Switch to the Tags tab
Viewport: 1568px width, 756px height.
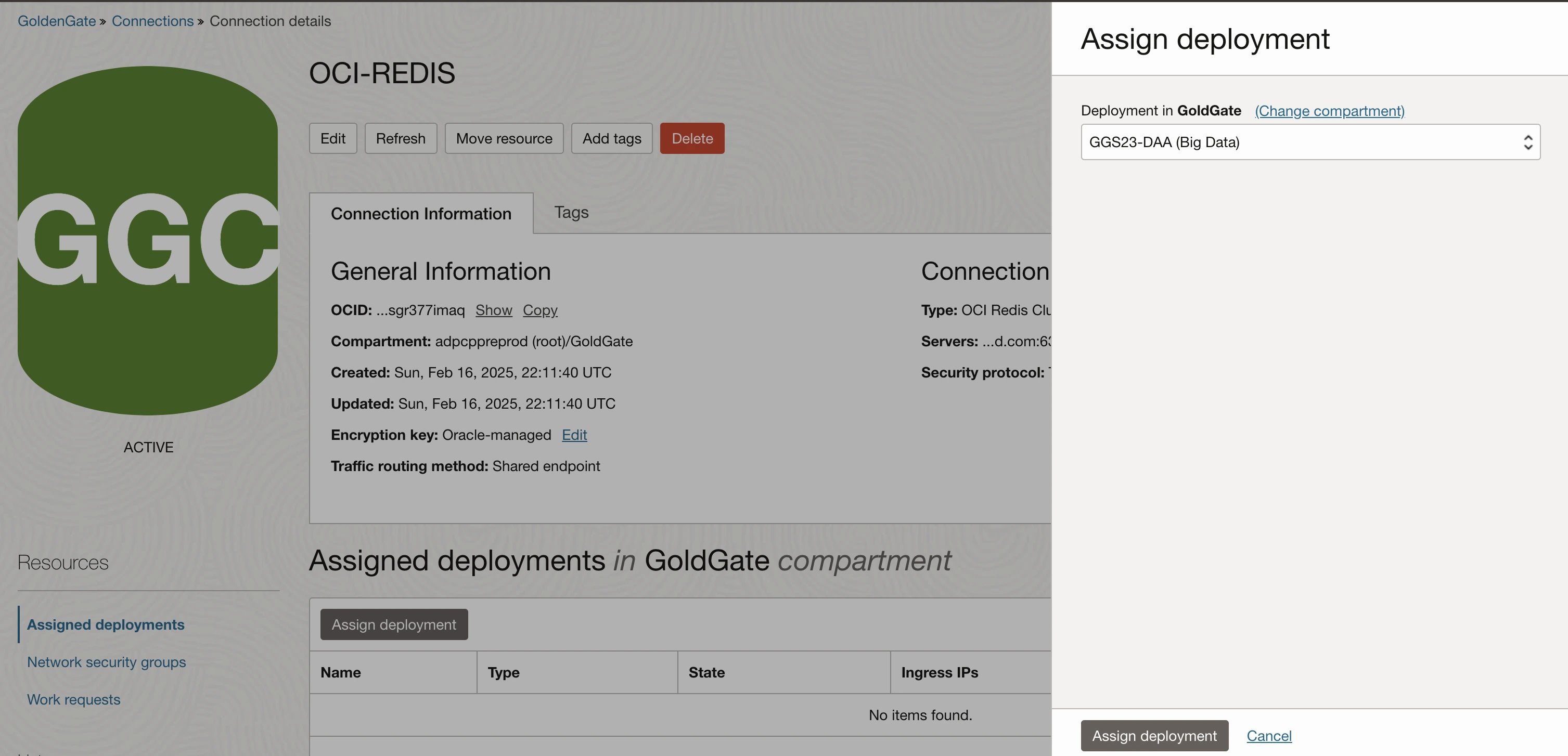point(570,212)
